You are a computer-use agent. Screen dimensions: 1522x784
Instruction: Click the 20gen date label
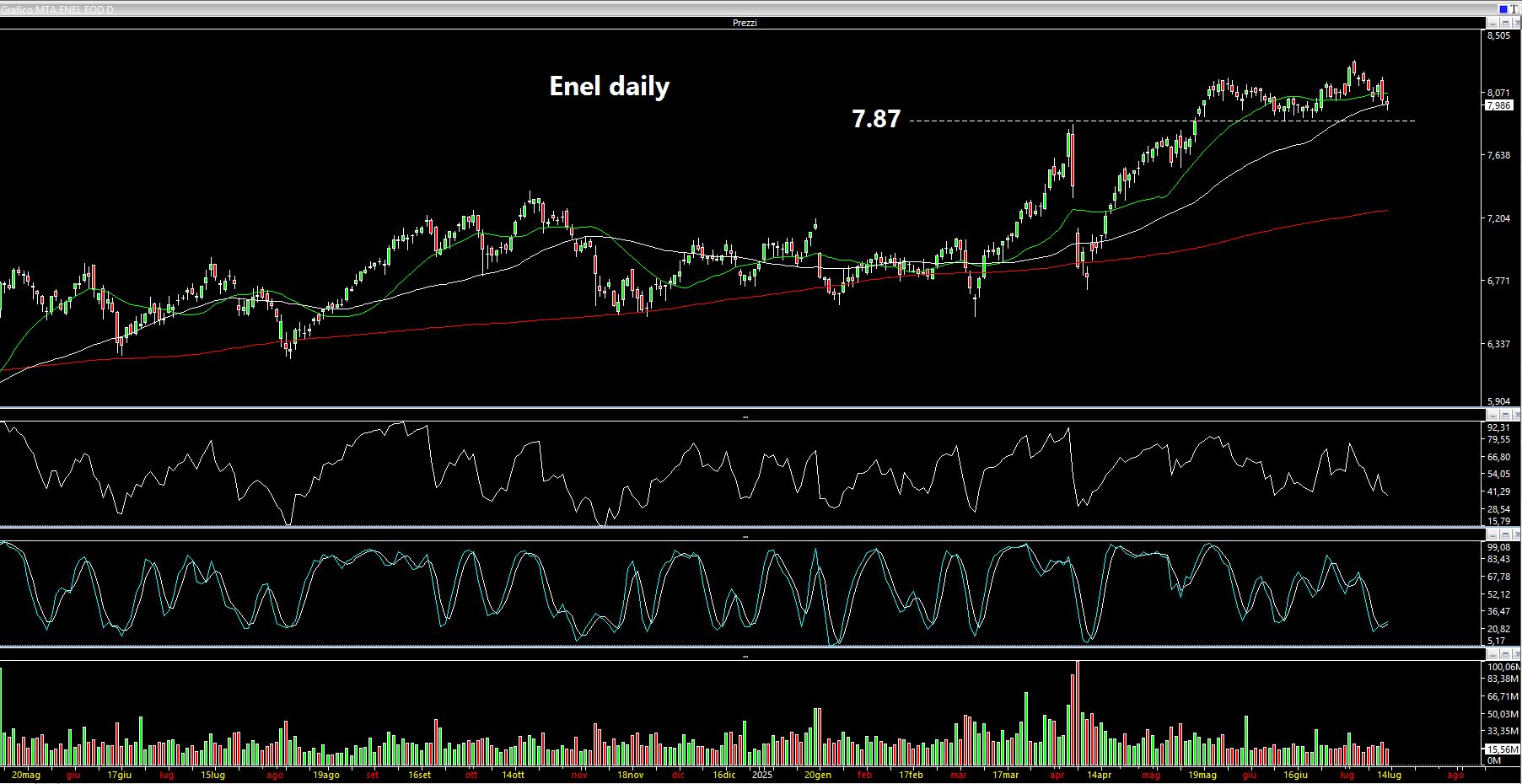click(818, 775)
